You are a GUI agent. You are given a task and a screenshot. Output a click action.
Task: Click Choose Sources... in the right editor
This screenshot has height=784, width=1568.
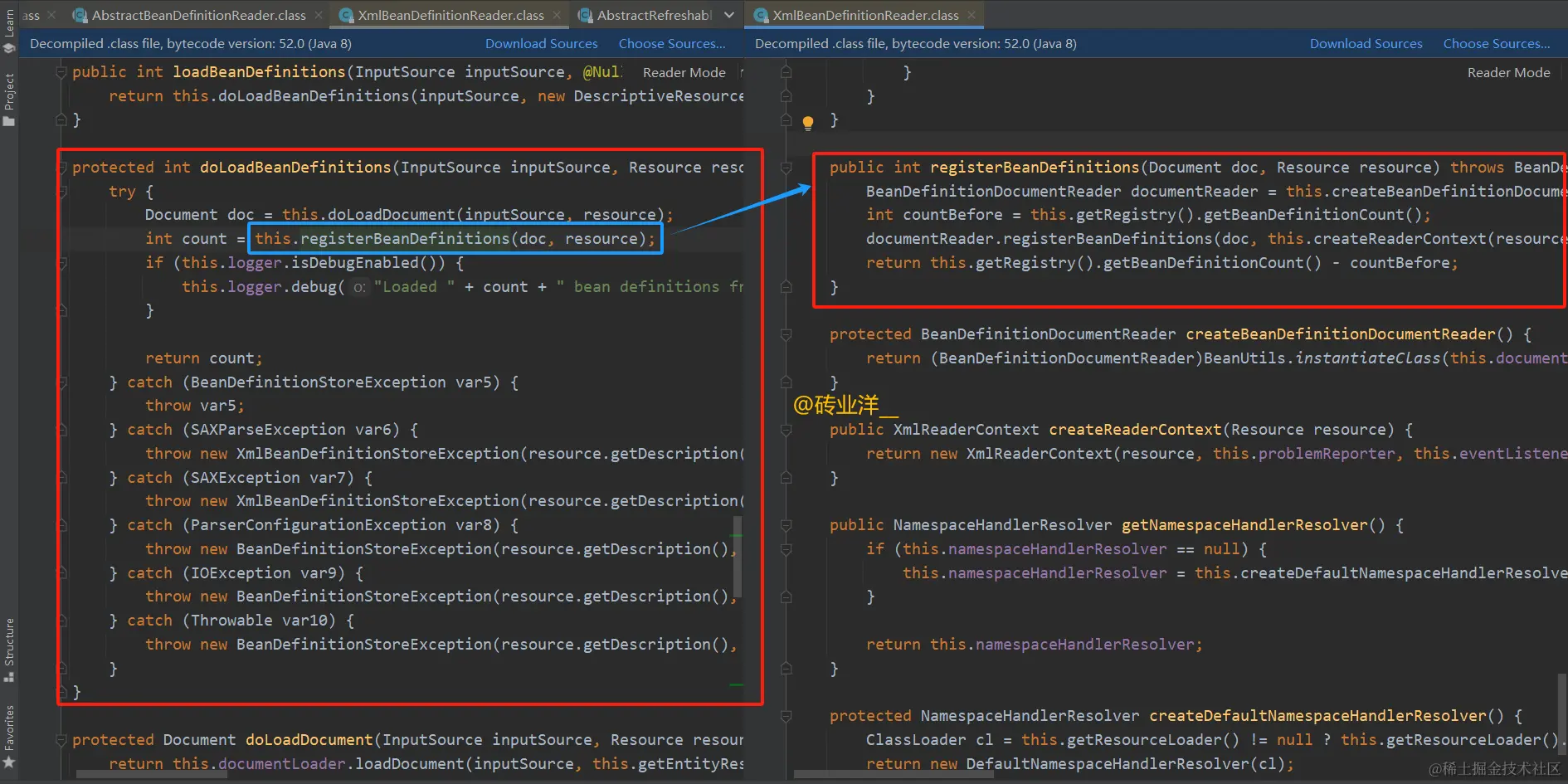(x=1497, y=43)
